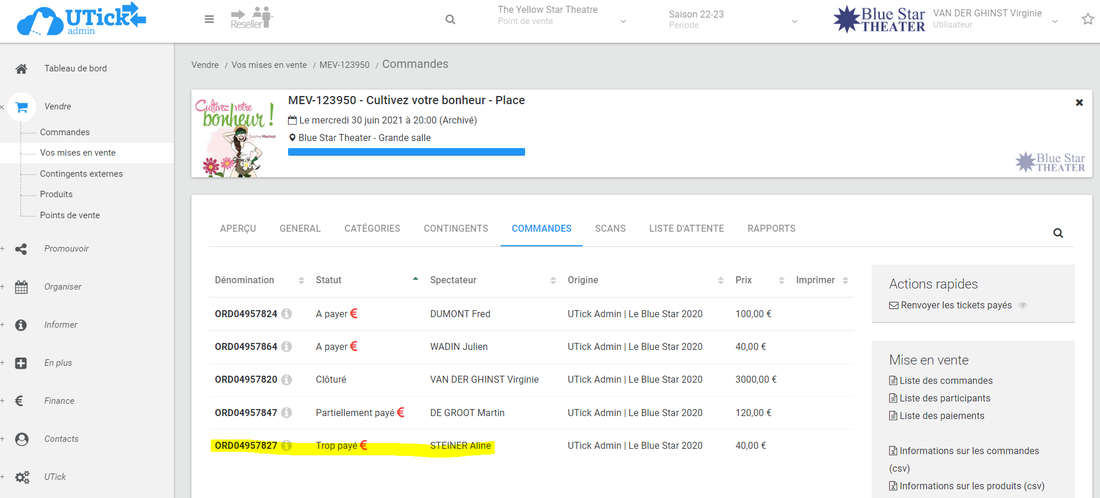1100x498 pixels.
Task: Click the Reseller icon in top bar
Action: click(251, 18)
